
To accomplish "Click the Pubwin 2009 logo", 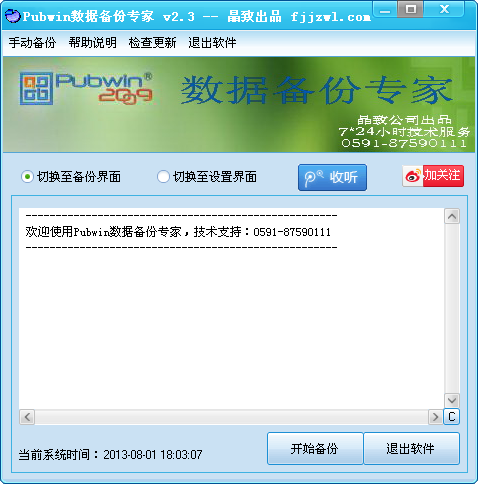I will pyautogui.click(x=86, y=88).
